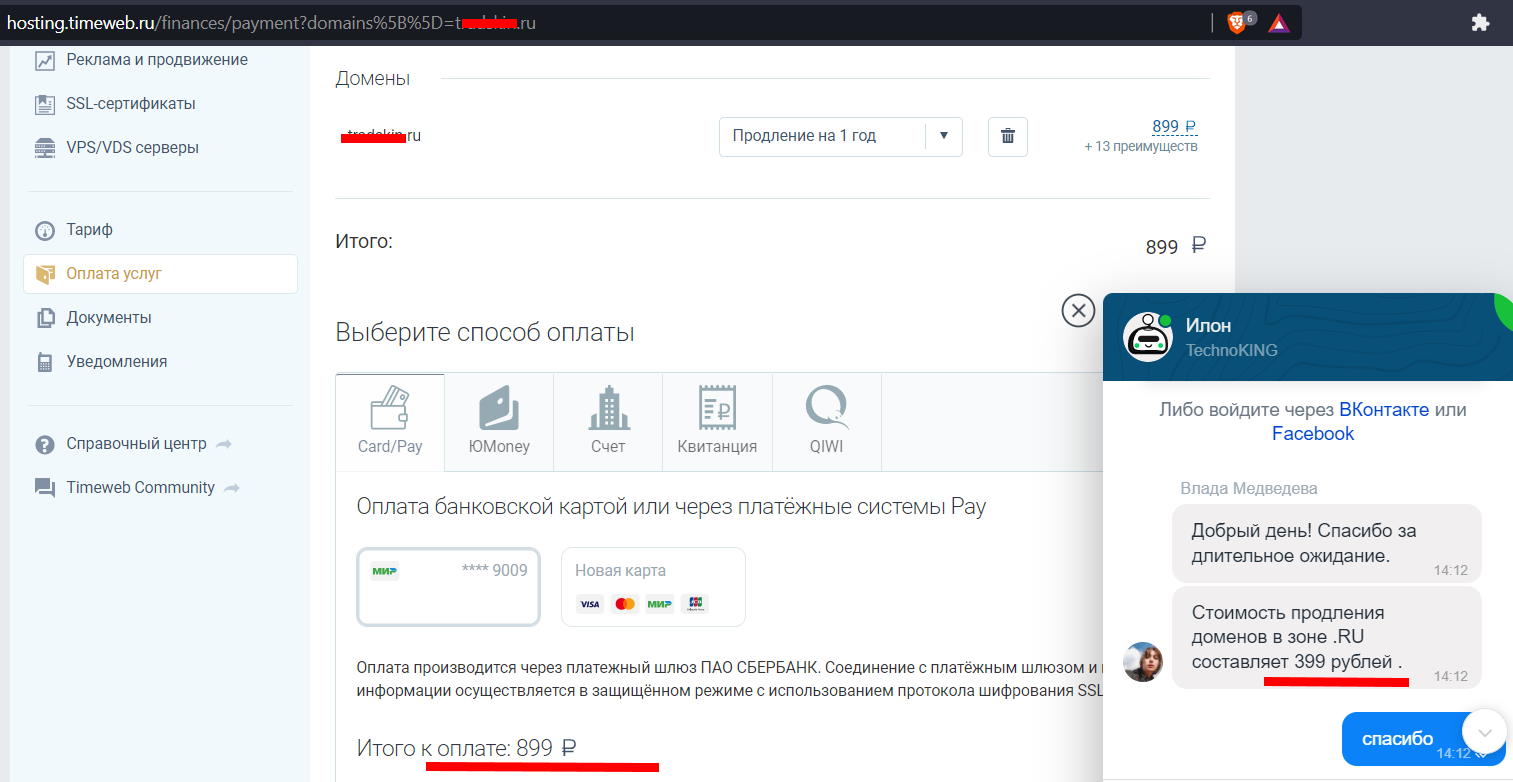Screen dimensions: 1513x782
Task: Click the Добрый день chat message
Action: pyautogui.click(x=1326, y=543)
